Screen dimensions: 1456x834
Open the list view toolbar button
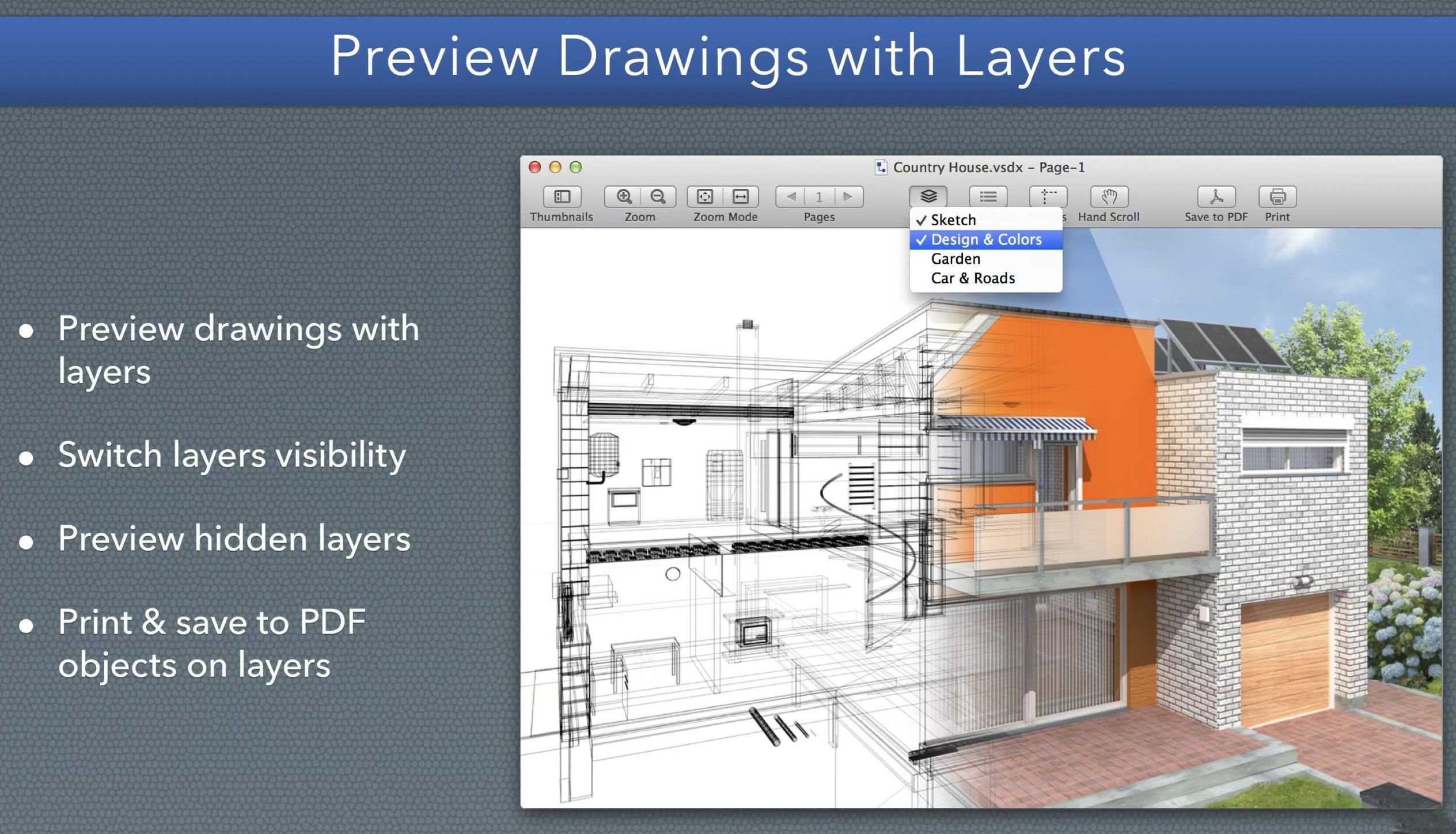988,196
